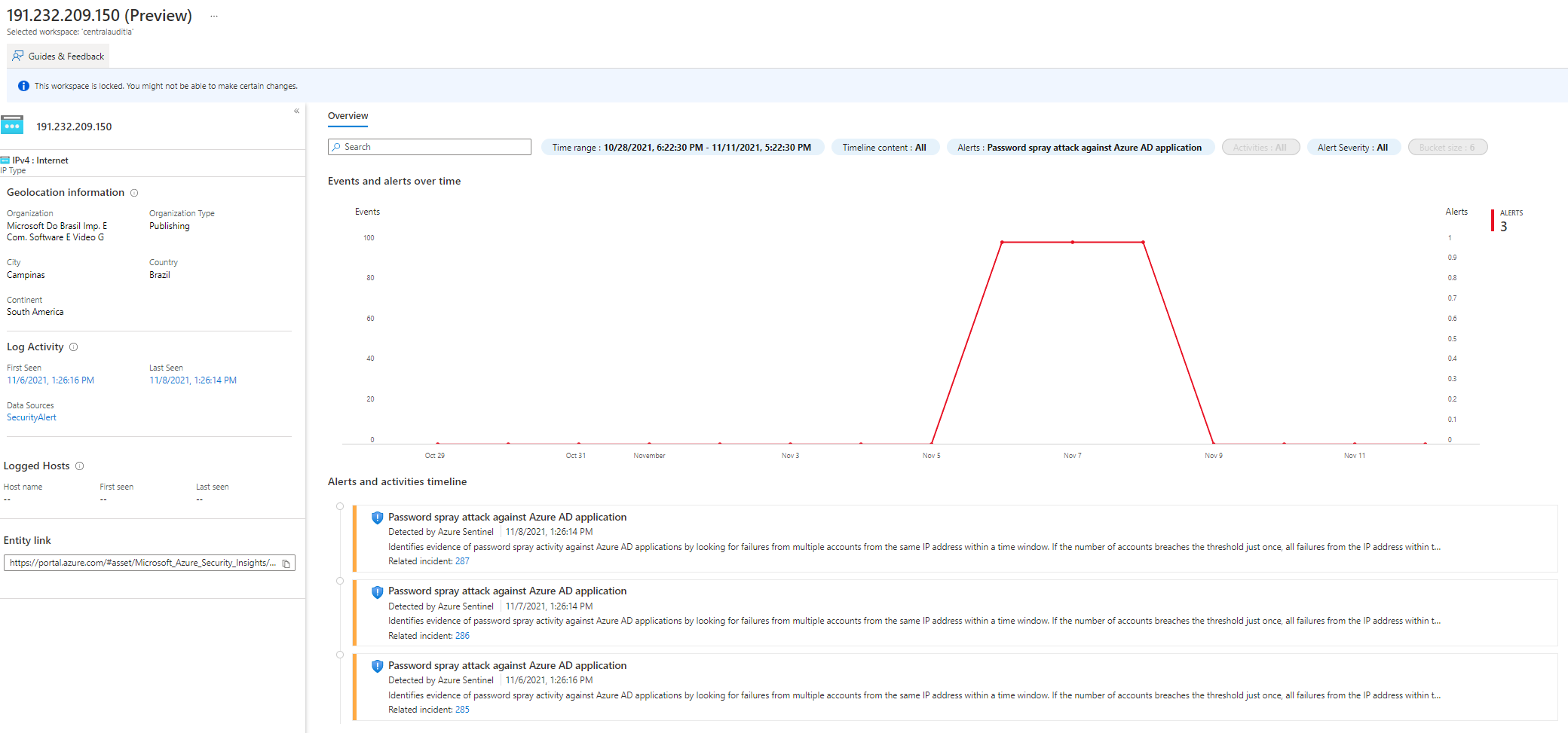
Task: Click the Events and alerts over time heading
Action: point(394,182)
